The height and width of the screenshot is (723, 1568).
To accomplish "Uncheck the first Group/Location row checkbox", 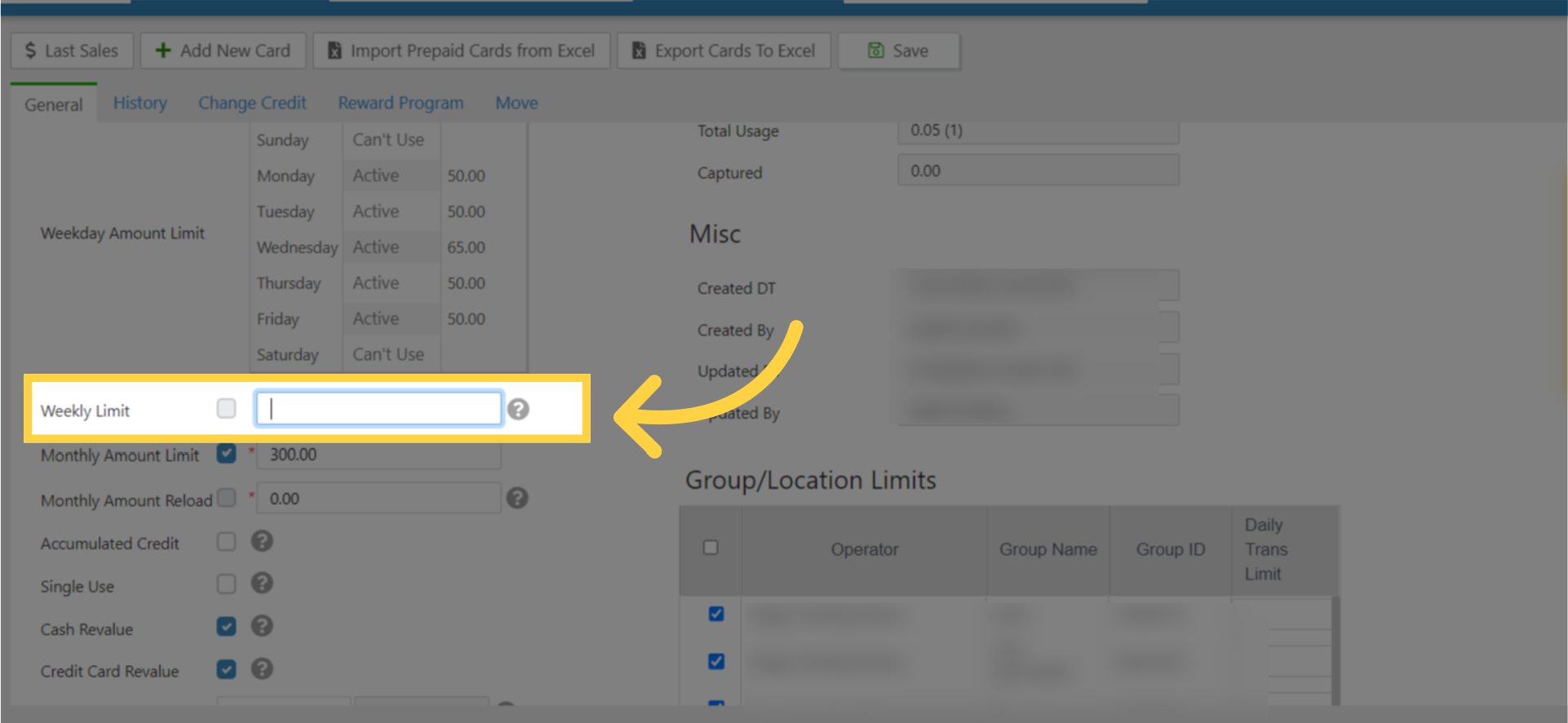I will coord(716,614).
